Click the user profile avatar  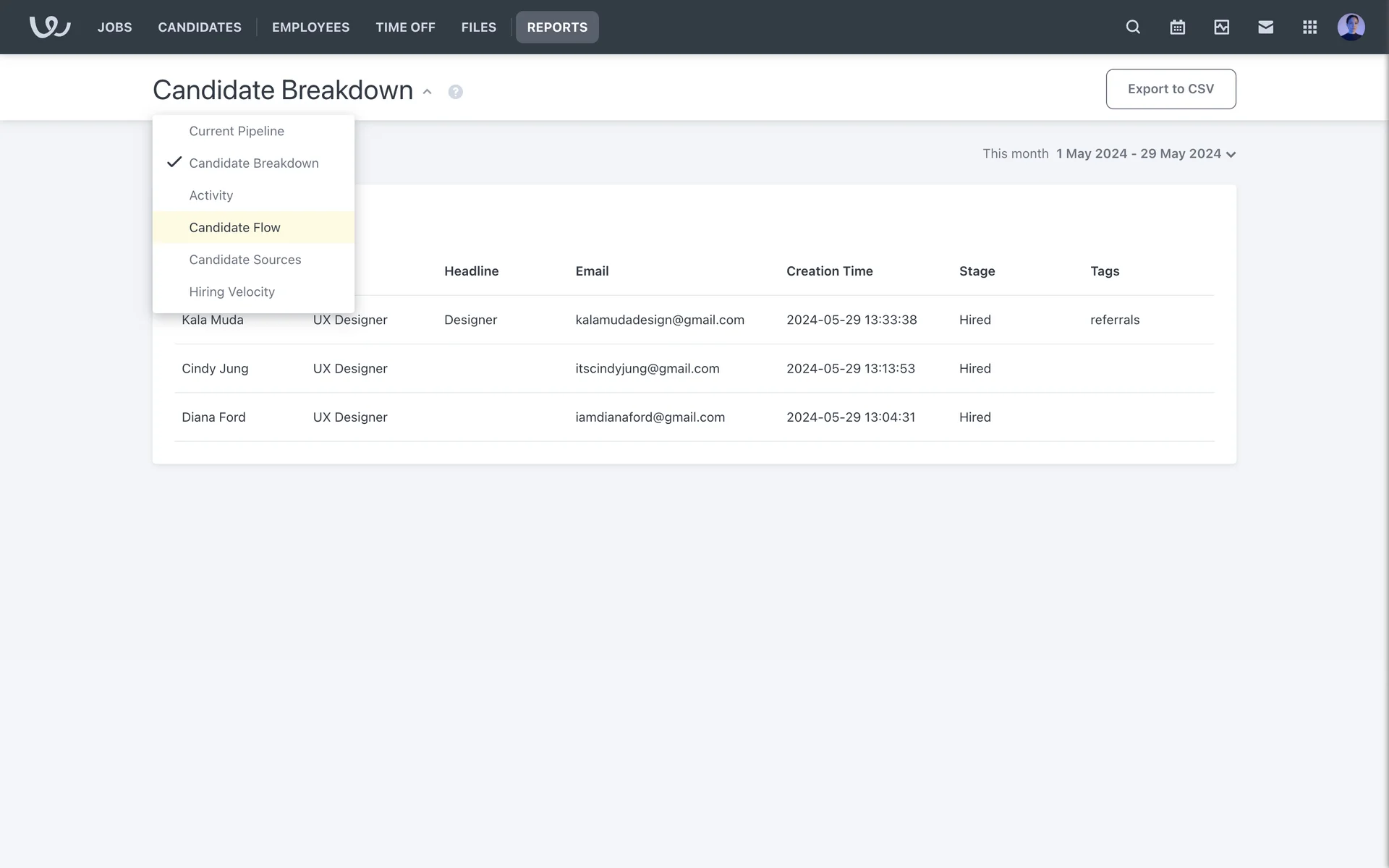[1351, 27]
